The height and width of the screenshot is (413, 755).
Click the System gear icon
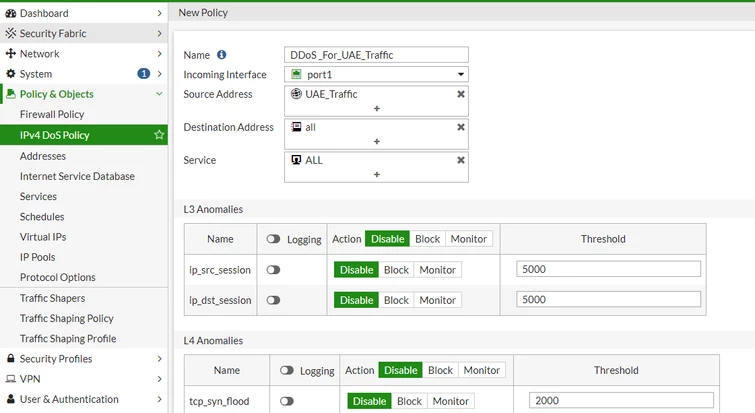[x=11, y=74]
